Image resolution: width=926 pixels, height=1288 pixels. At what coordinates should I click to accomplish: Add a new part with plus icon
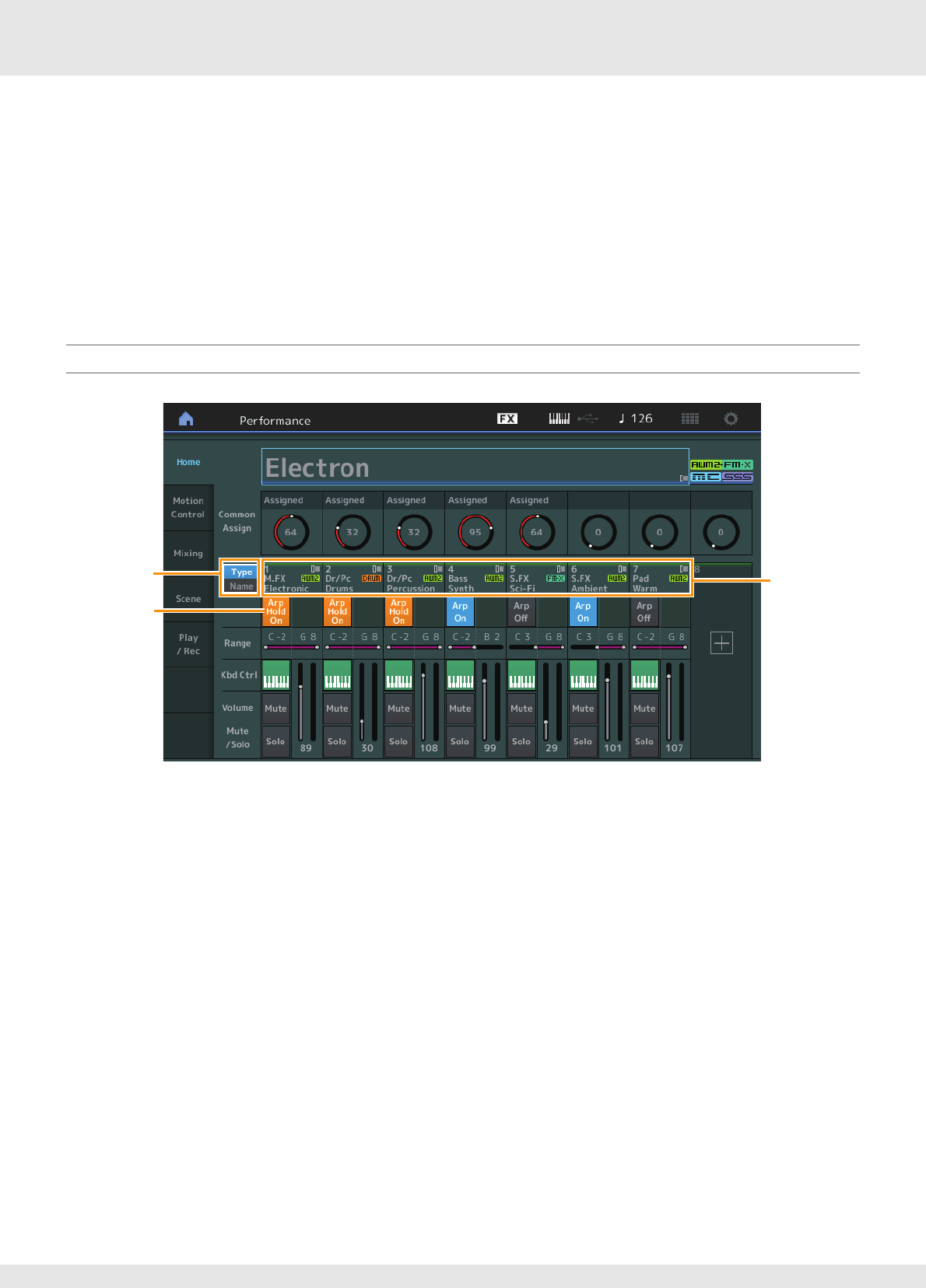(x=722, y=643)
